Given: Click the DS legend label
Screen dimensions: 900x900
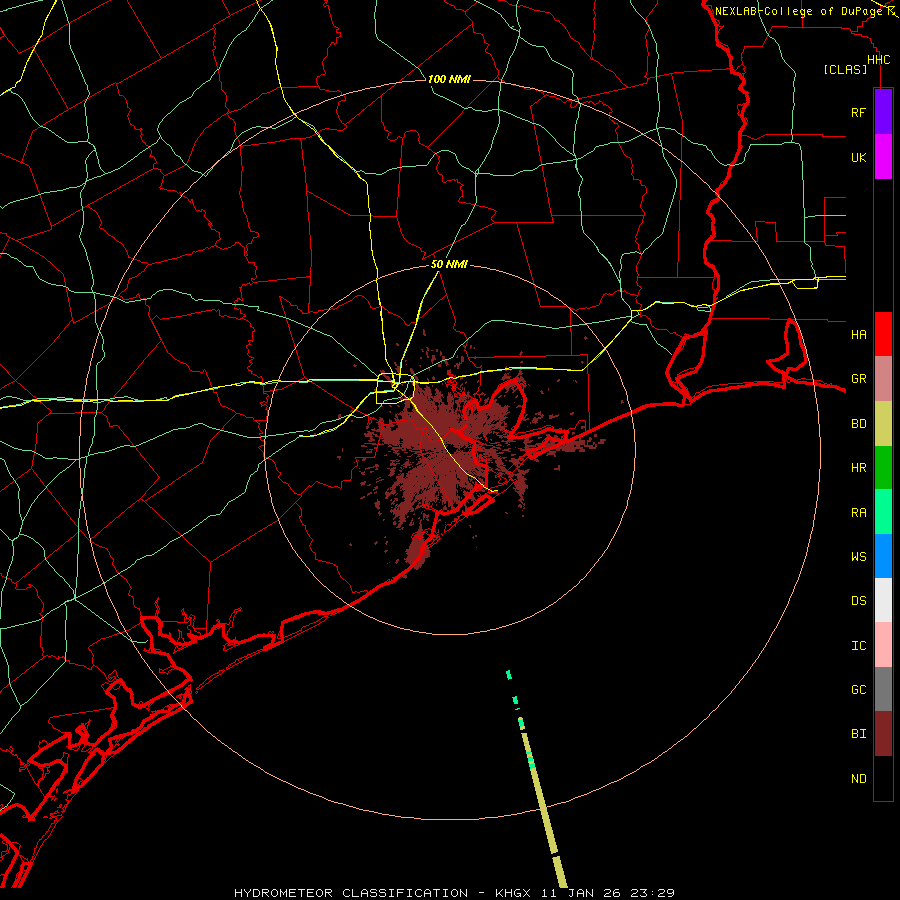Looking at the screenshot, I should point(858,600).
